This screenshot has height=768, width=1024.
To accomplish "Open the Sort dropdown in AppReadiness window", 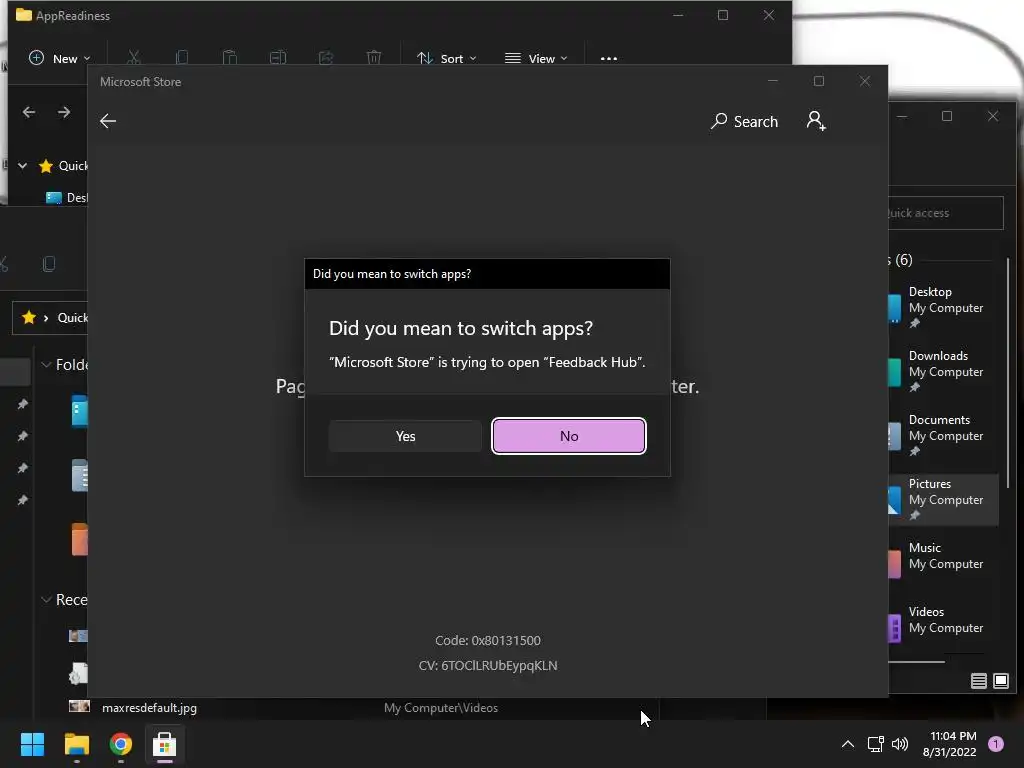I will click(447, 58).
